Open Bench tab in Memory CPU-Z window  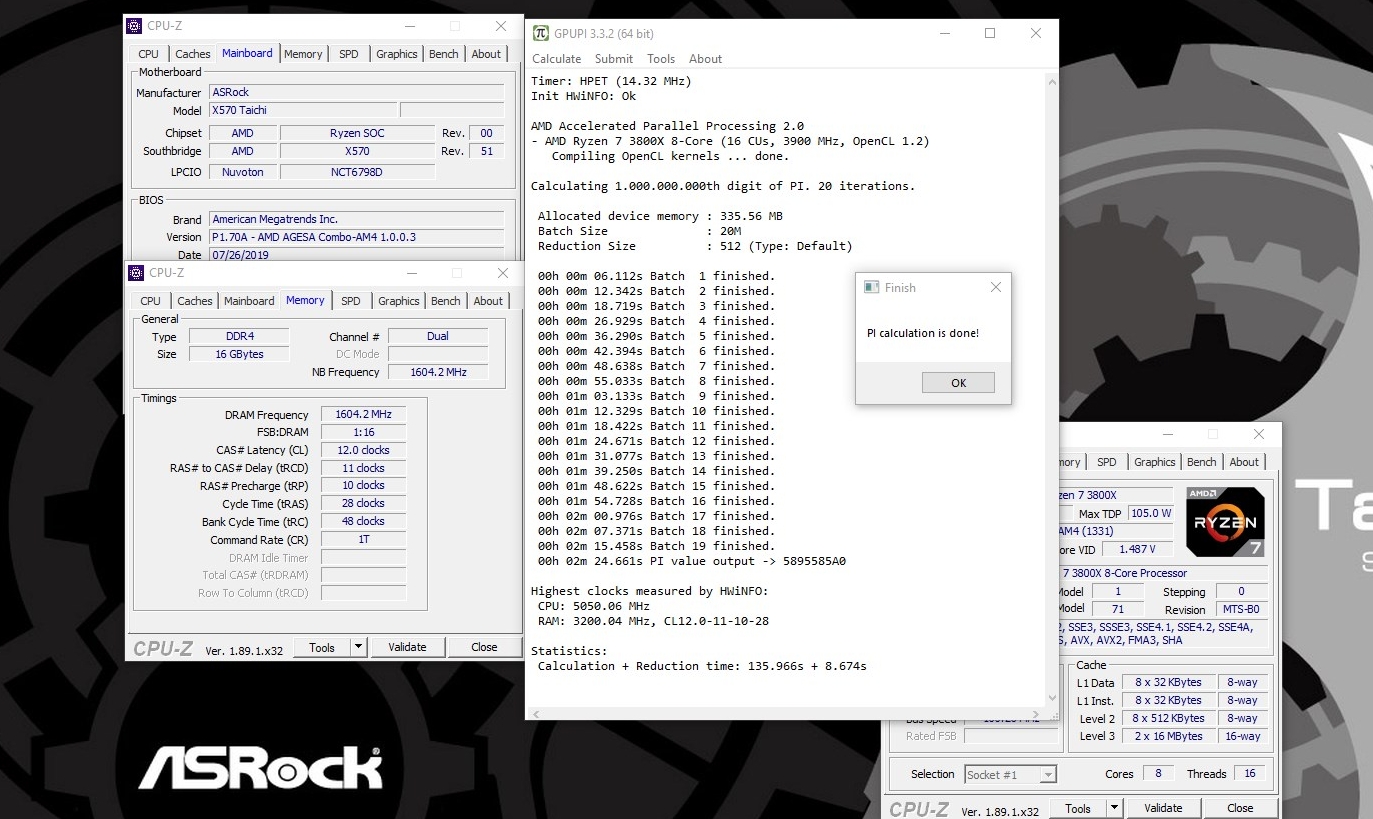[446, 301]
